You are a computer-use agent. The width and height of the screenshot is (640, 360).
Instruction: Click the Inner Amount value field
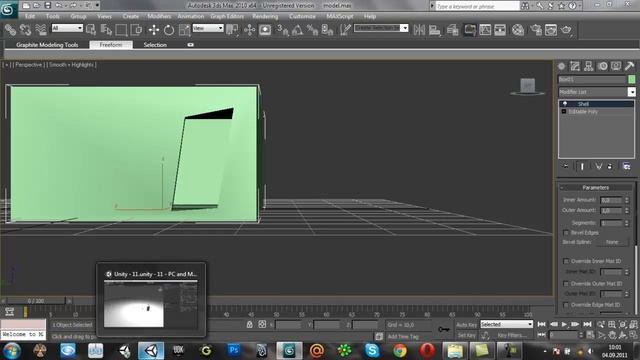[x=611, y=200]
